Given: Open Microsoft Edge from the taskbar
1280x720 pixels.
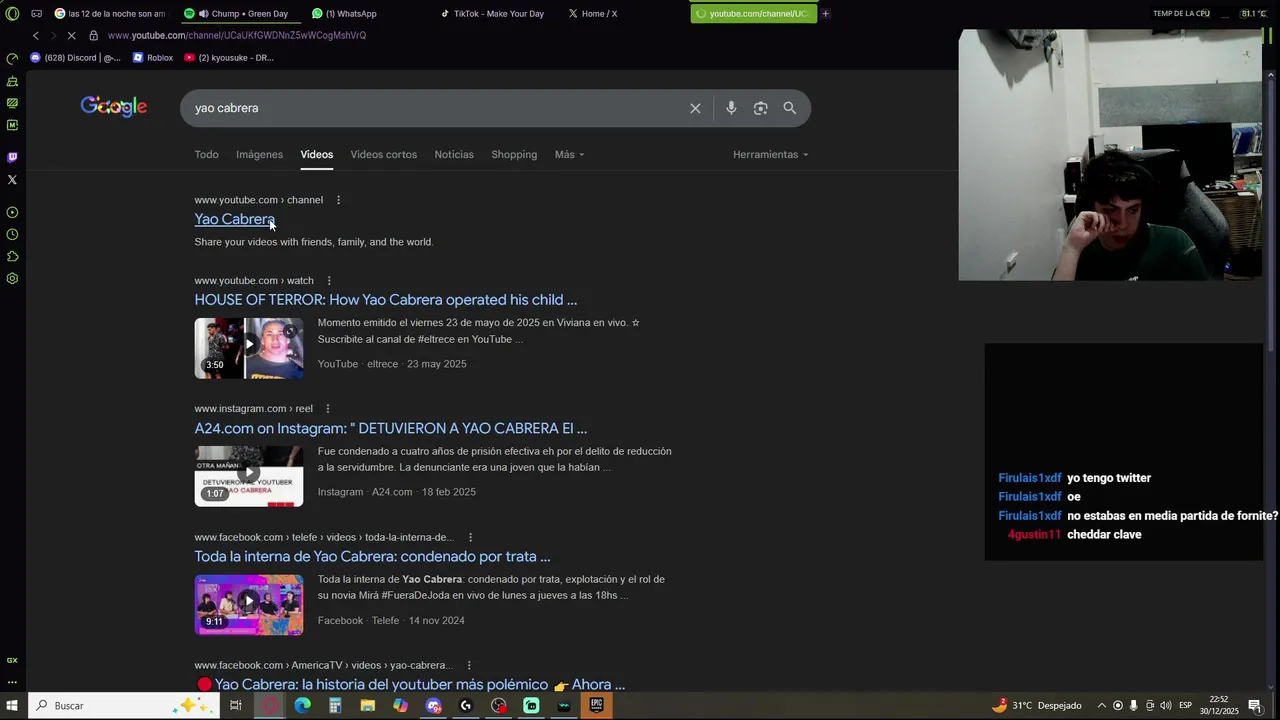Looking at the screenshot, I should (302, 706).
